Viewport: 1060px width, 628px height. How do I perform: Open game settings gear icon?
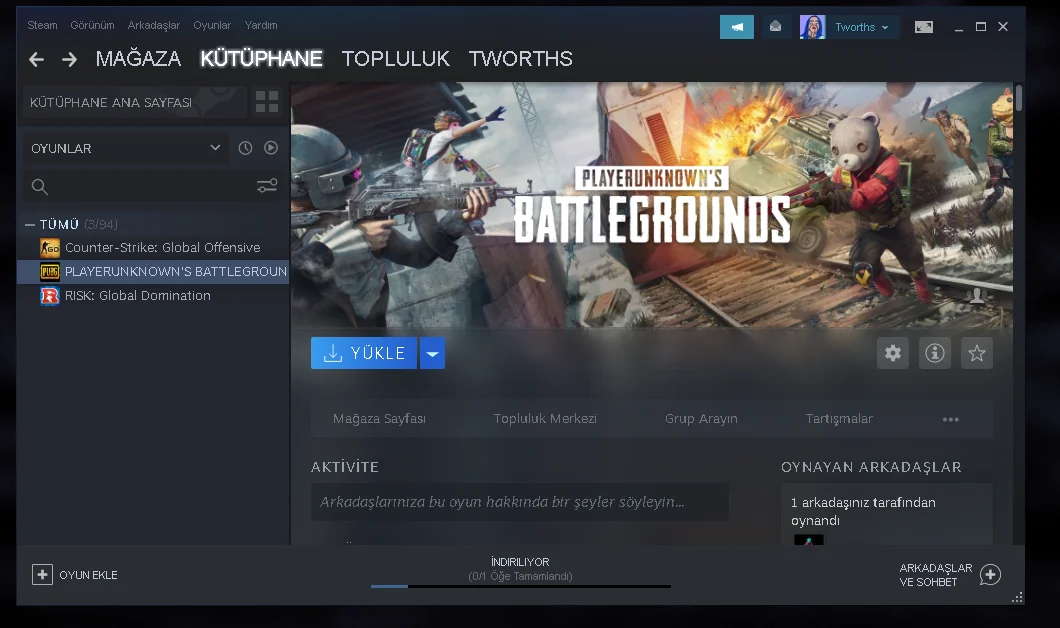(893, 353)
